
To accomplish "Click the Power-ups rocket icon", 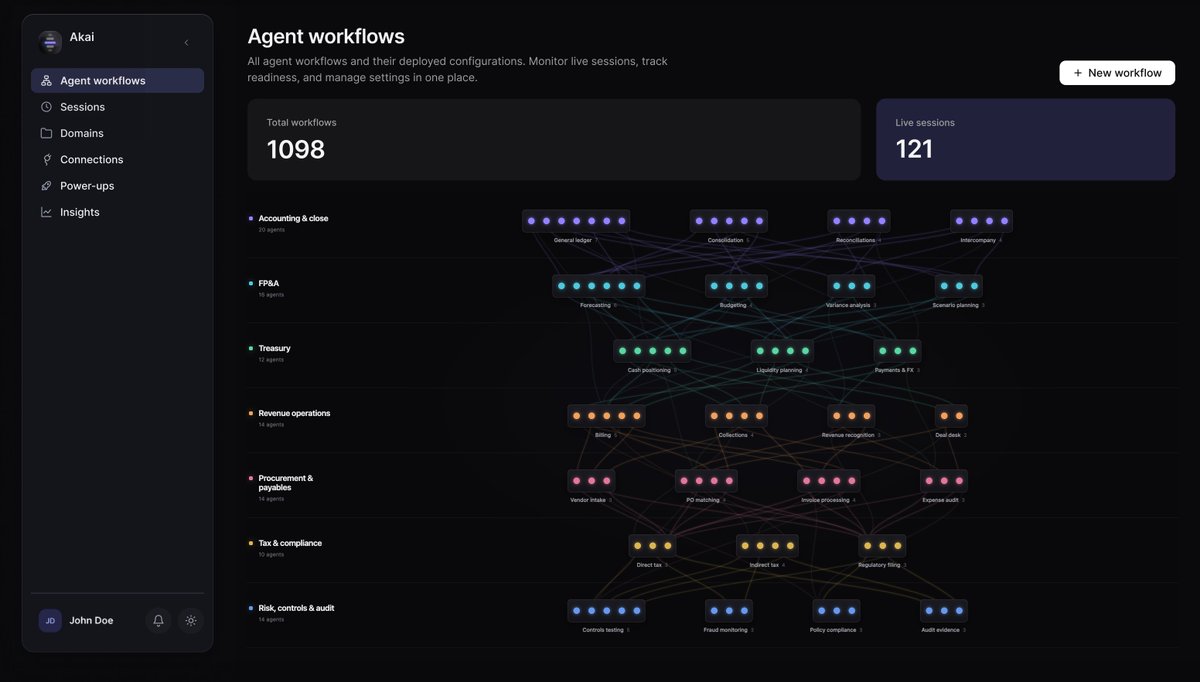I will coord(46,186).
